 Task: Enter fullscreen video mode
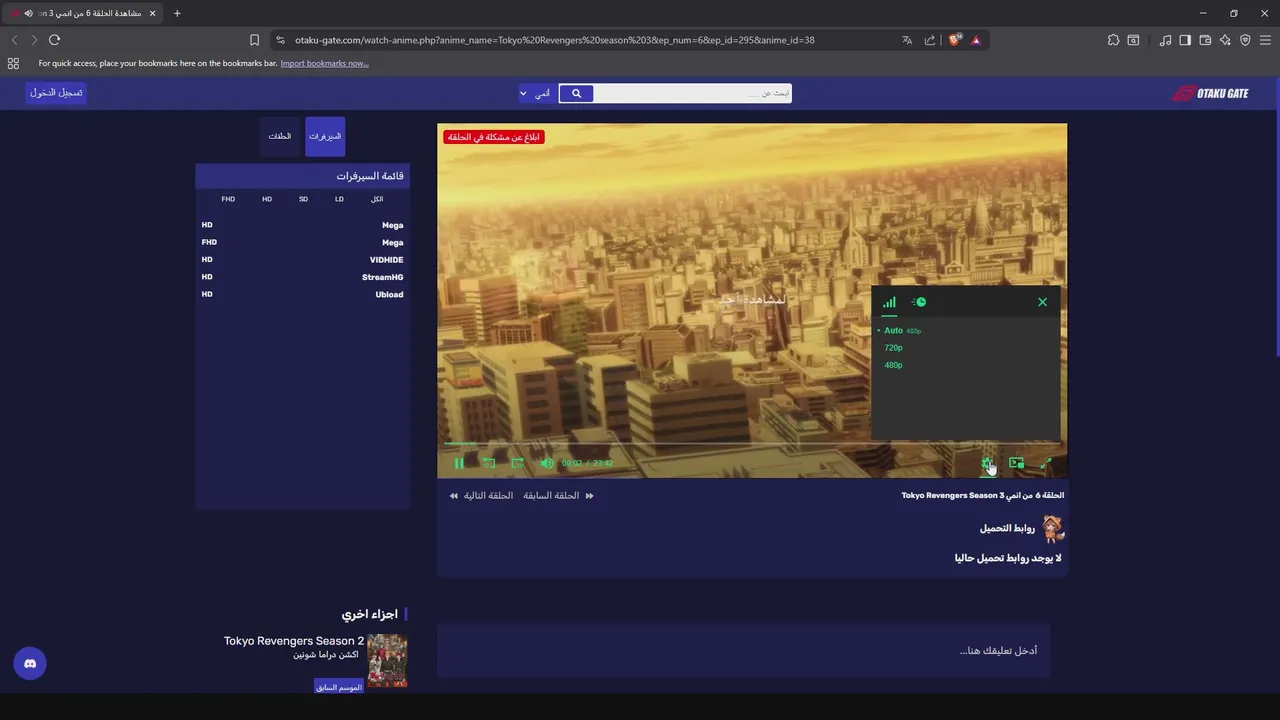point(1046,463)
